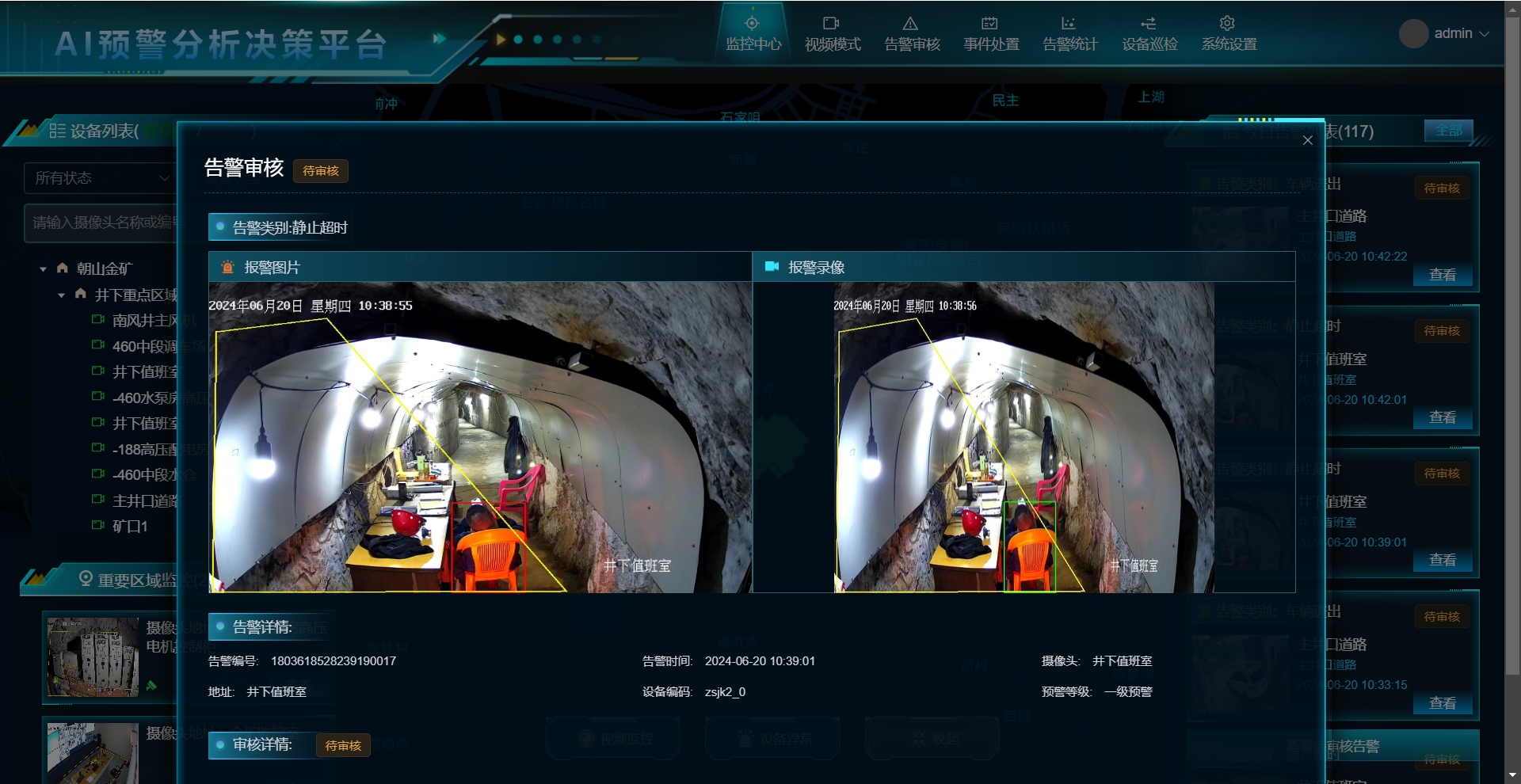
Task: Click the camera name search field
Action: [x=101, y=223]
